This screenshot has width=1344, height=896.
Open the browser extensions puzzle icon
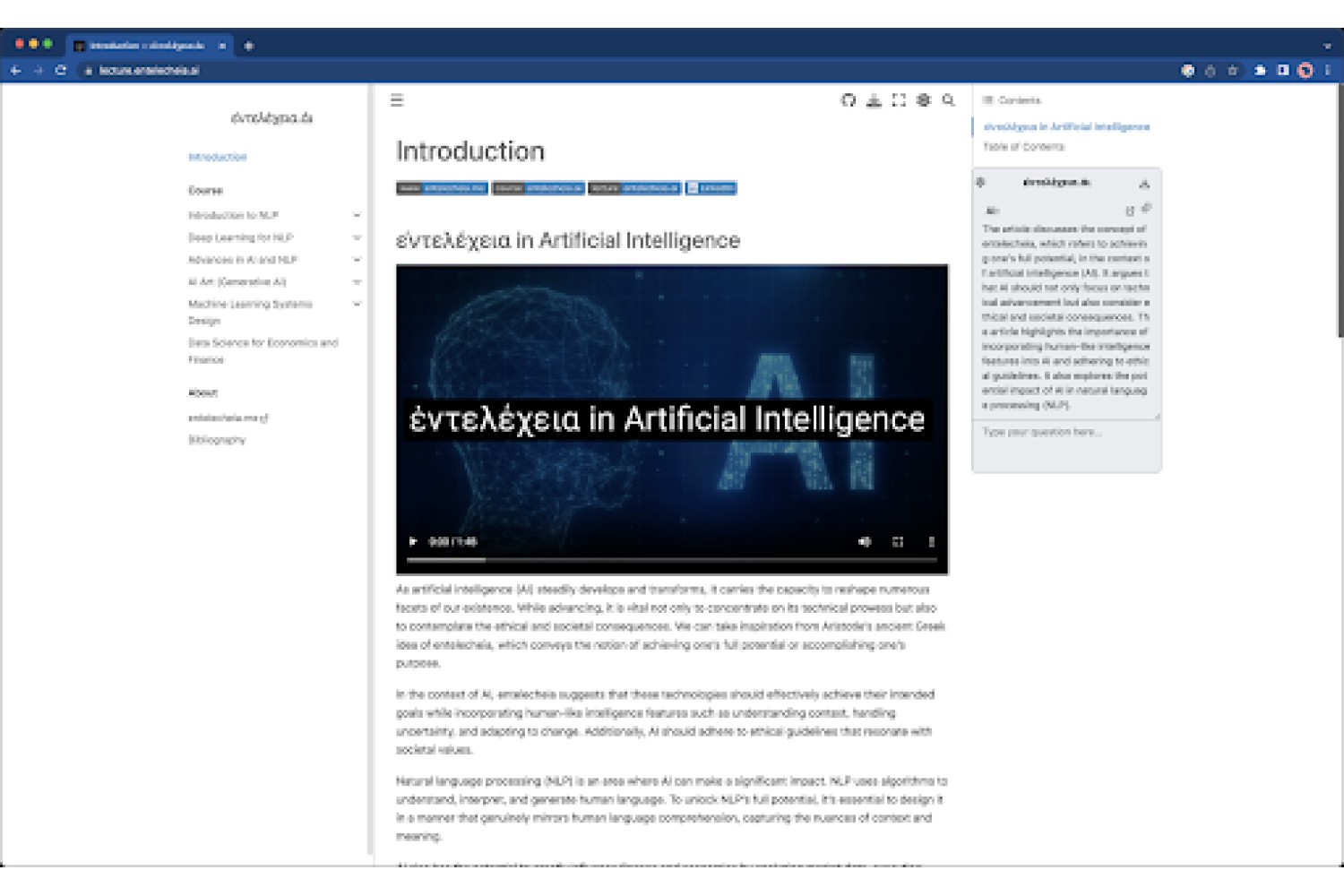pyautogui.click(x=1260, y=70)
